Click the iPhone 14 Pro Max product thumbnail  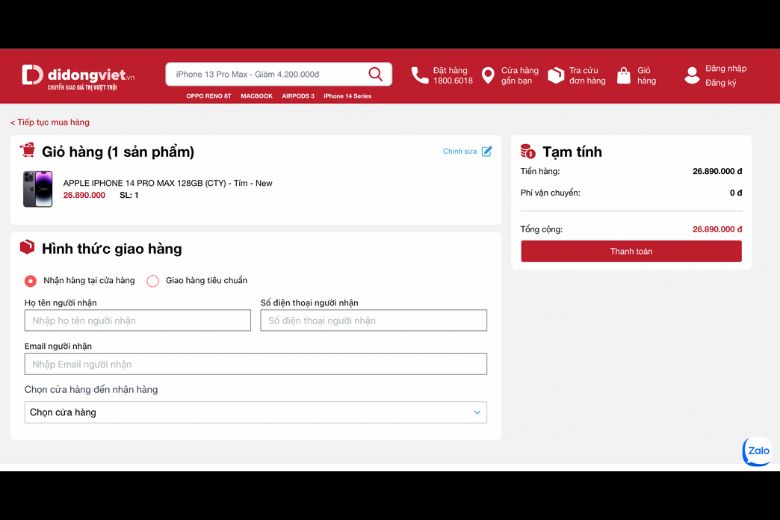[x=38, y=189]
